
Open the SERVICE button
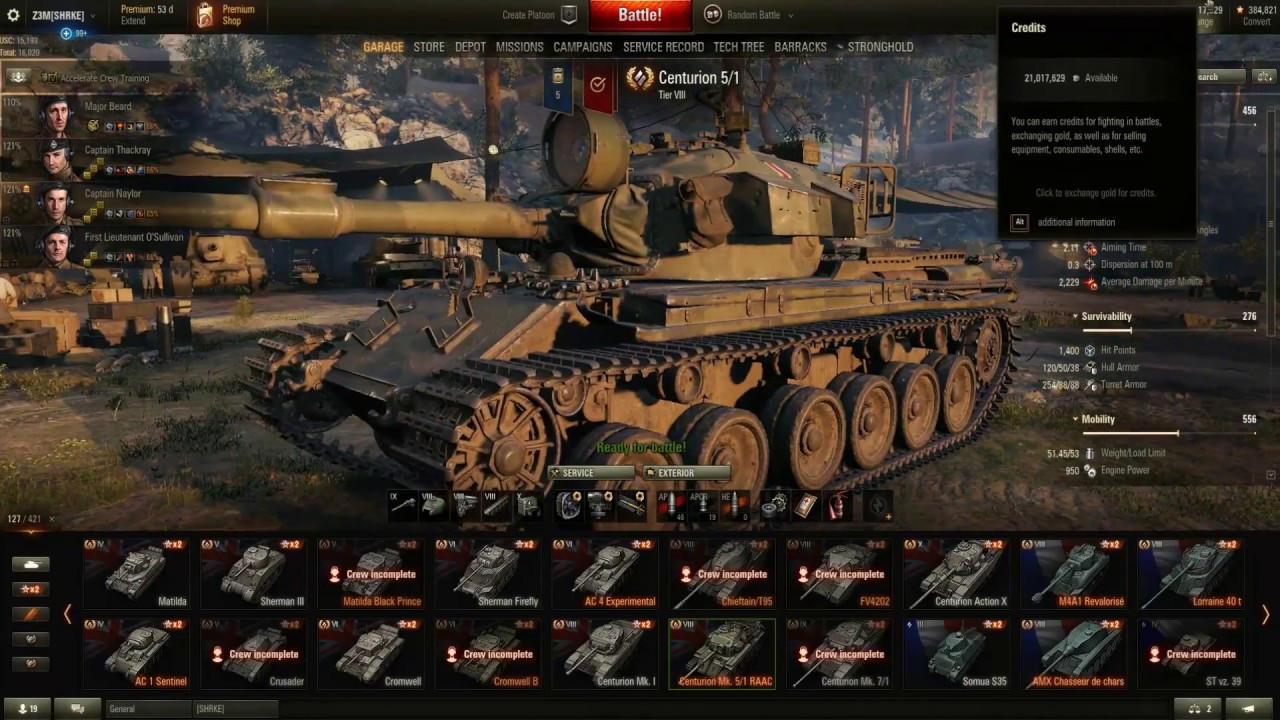coord(590,473)
